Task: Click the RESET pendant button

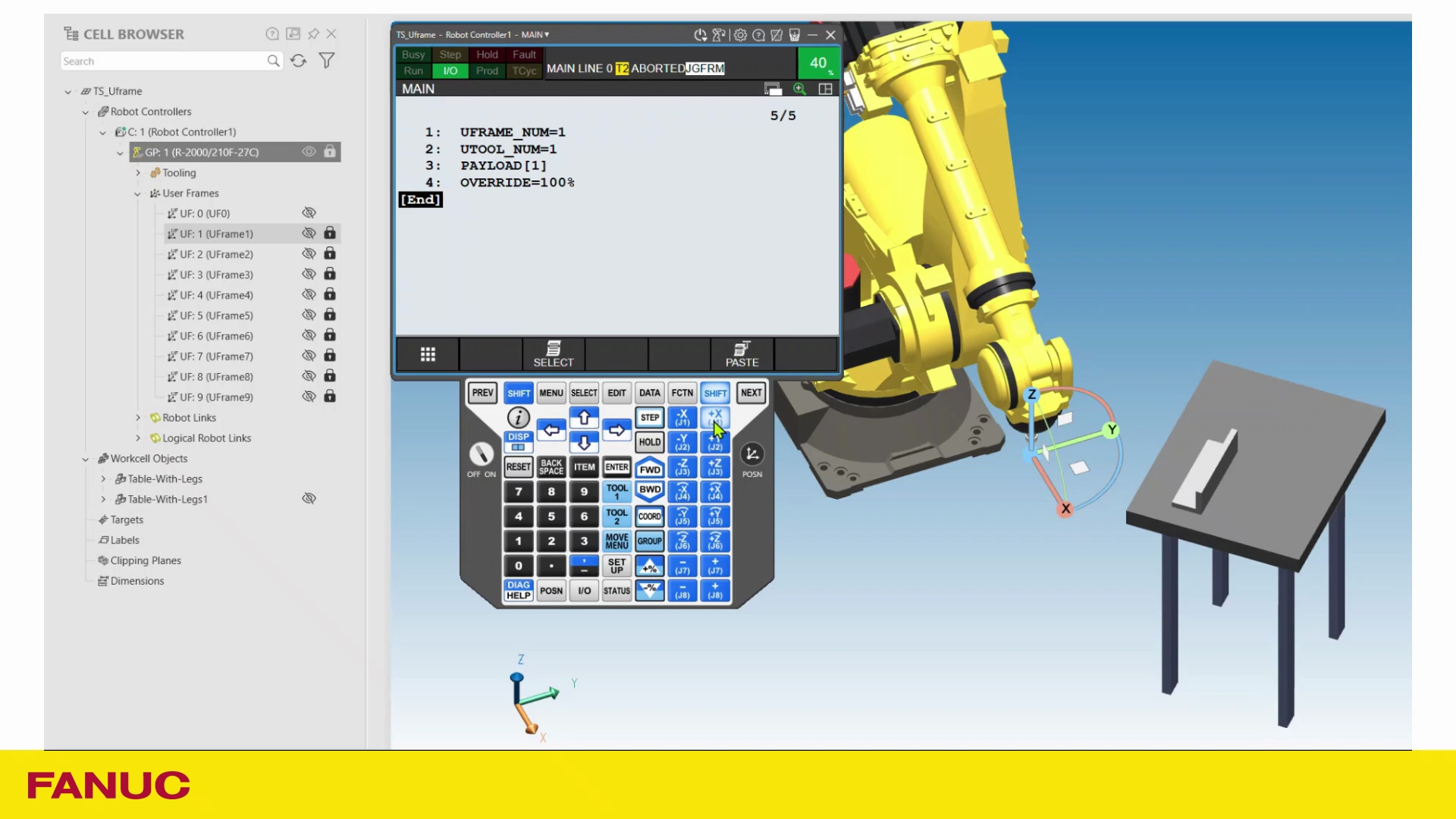Action: pos(518,467)
